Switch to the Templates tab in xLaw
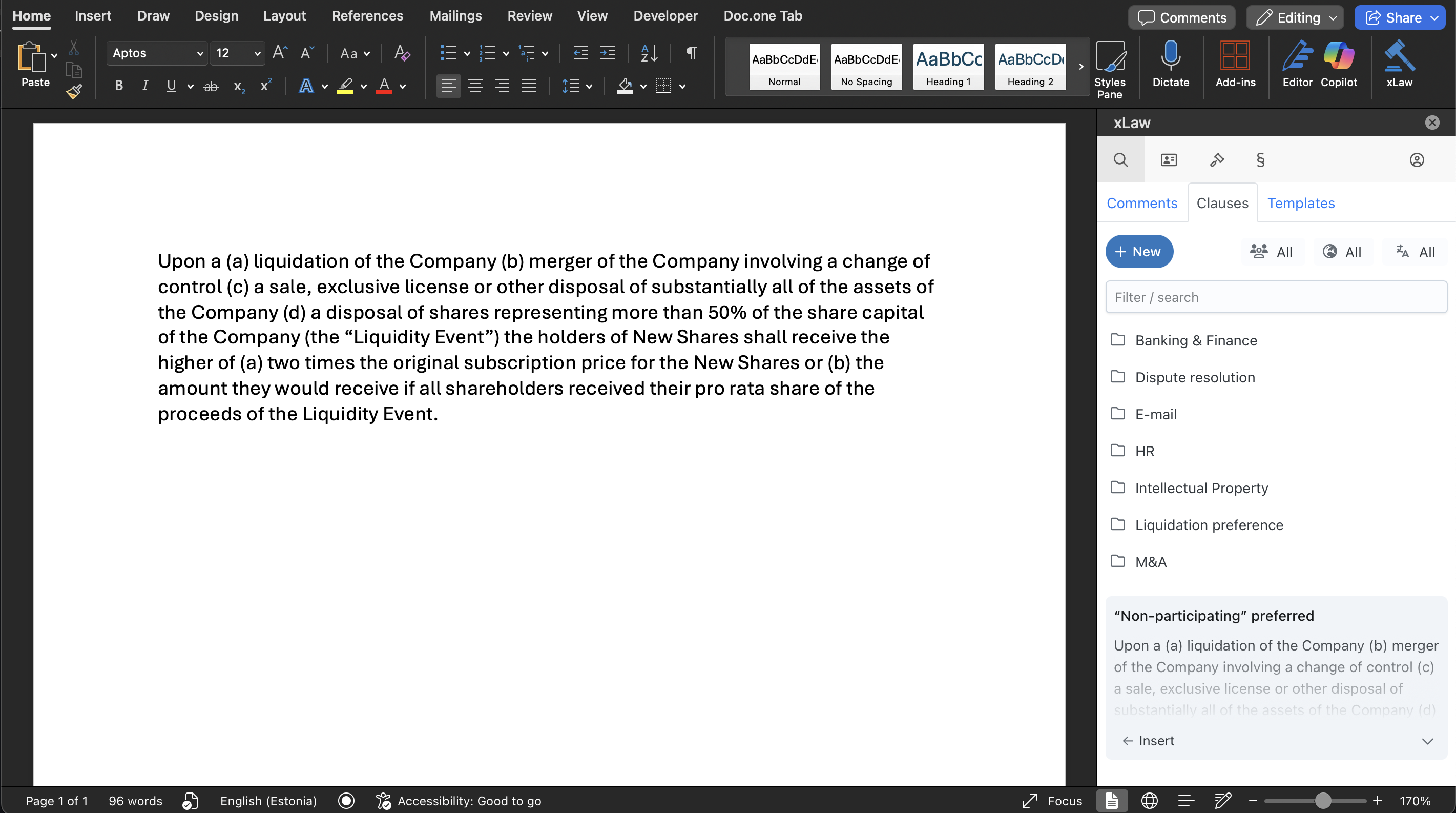The height and width of the screenshot is (813, 1456). [x=1300, y=203]
